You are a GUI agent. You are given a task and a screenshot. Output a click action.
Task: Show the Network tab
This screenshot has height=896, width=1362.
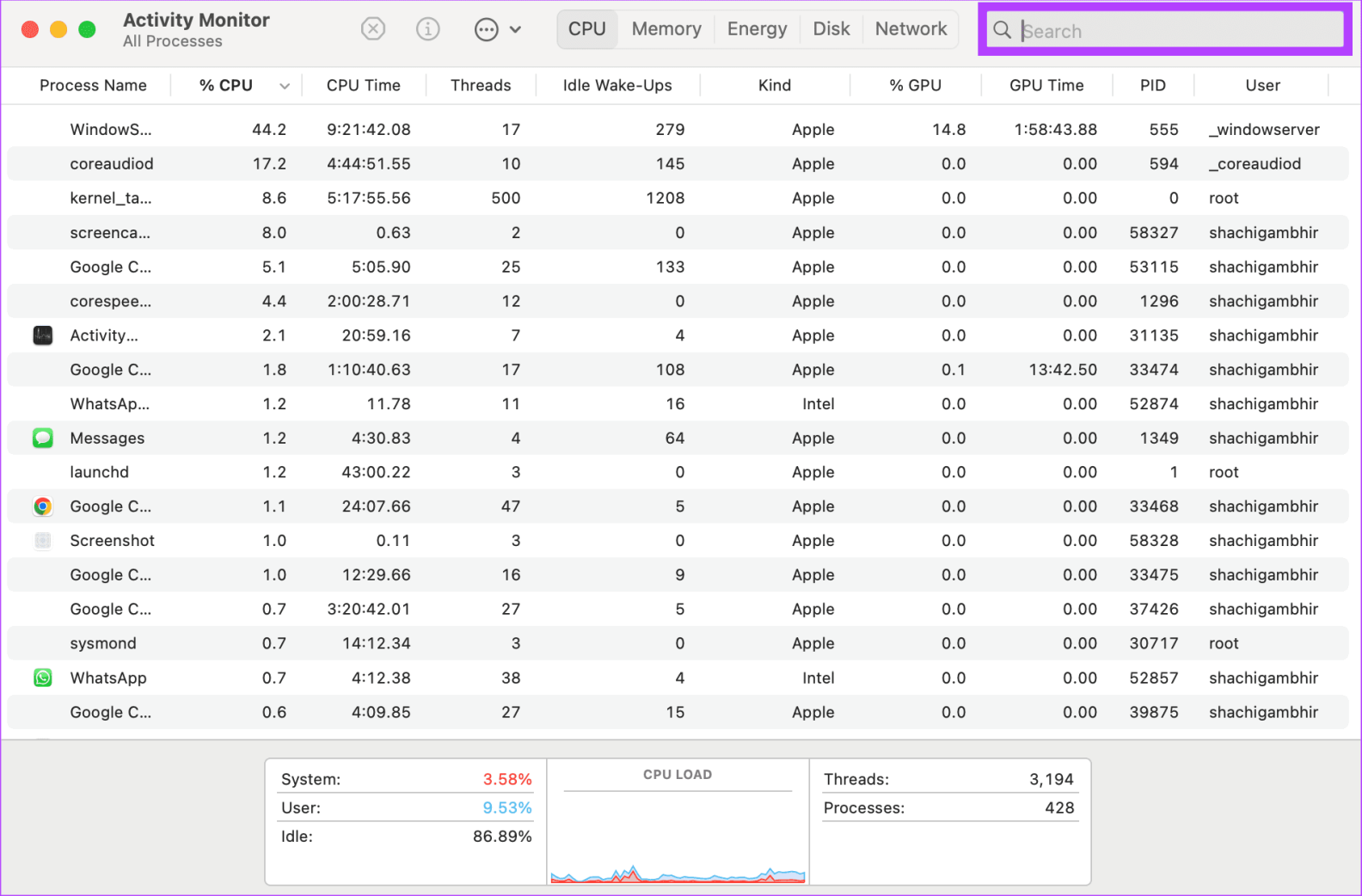[911, 29]
